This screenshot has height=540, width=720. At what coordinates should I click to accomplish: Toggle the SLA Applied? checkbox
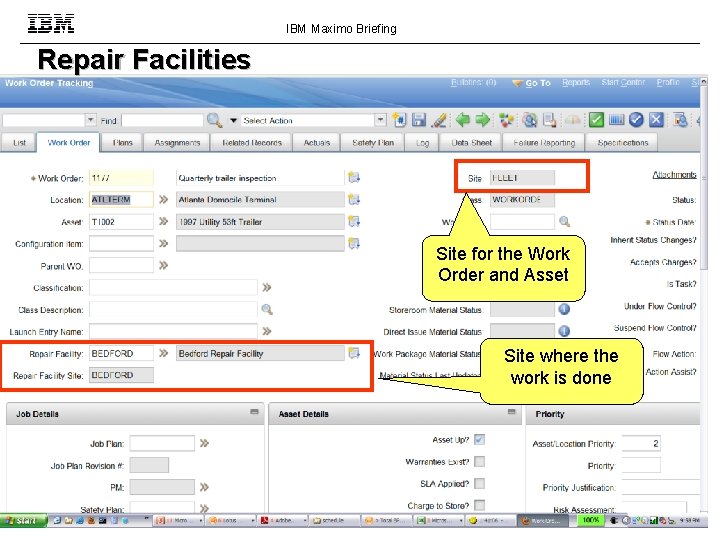tap(479, 484)
